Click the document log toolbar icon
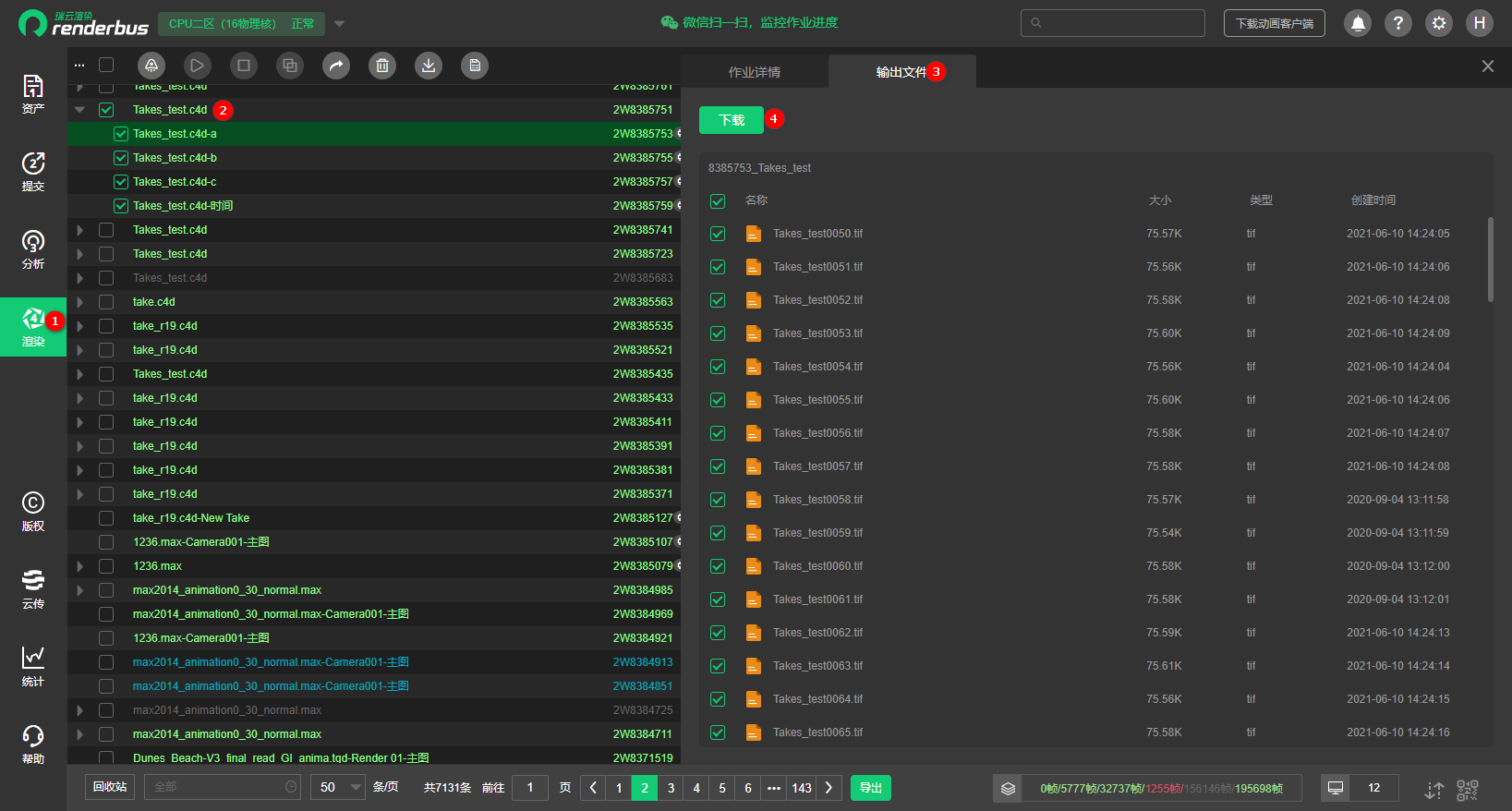 (x=475, y=66)
